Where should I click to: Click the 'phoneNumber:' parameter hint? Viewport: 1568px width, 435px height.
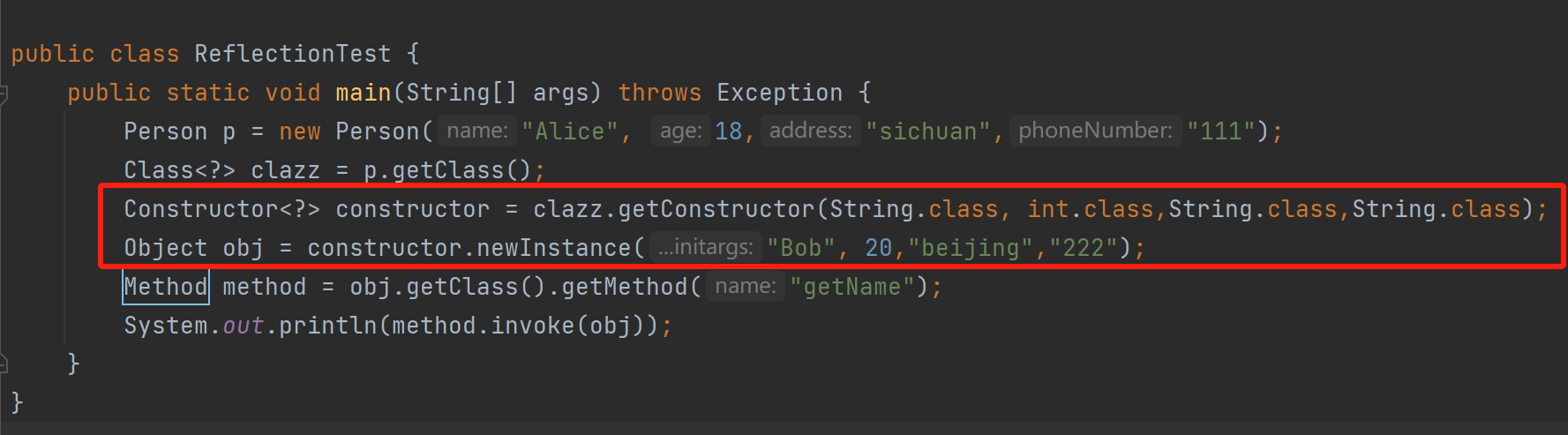click(1095, 131)
